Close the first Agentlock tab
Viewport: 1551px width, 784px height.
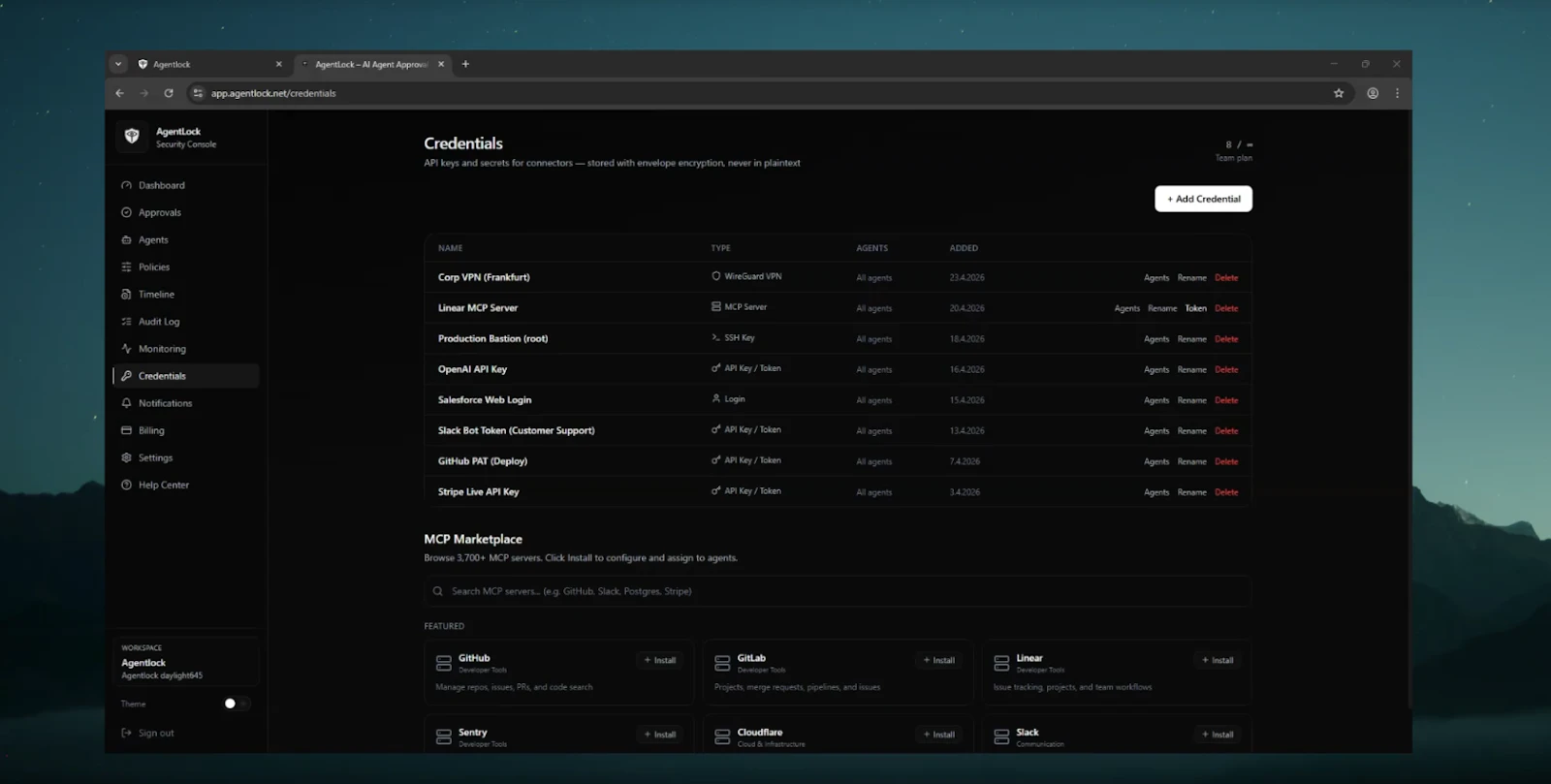tap(279, 64)
